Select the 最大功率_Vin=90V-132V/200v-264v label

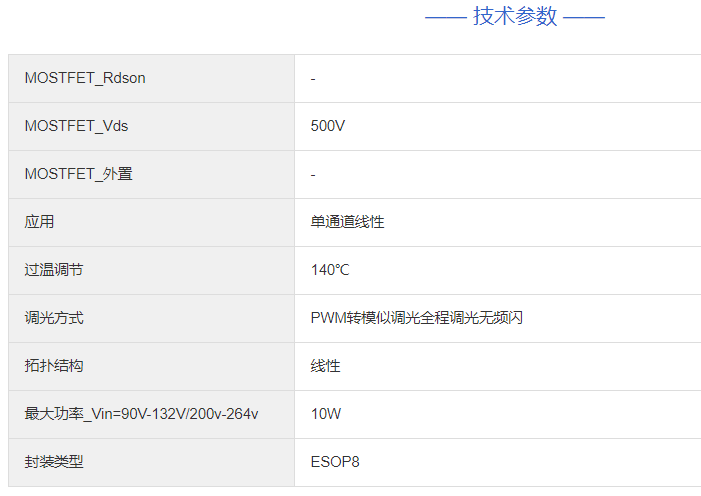pyautogui.click(x=141, y=414)
